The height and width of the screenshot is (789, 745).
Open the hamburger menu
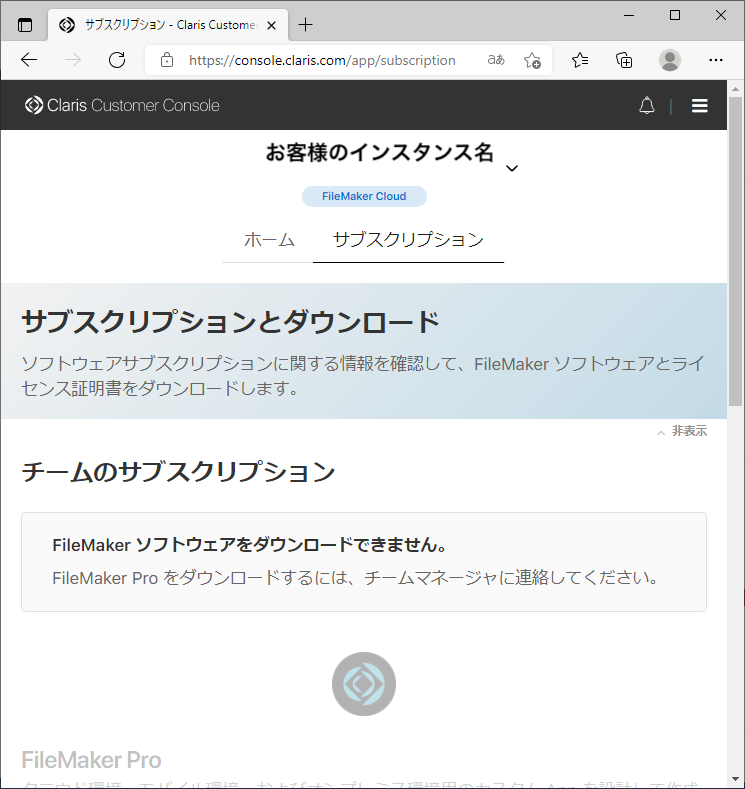(699, 106)
